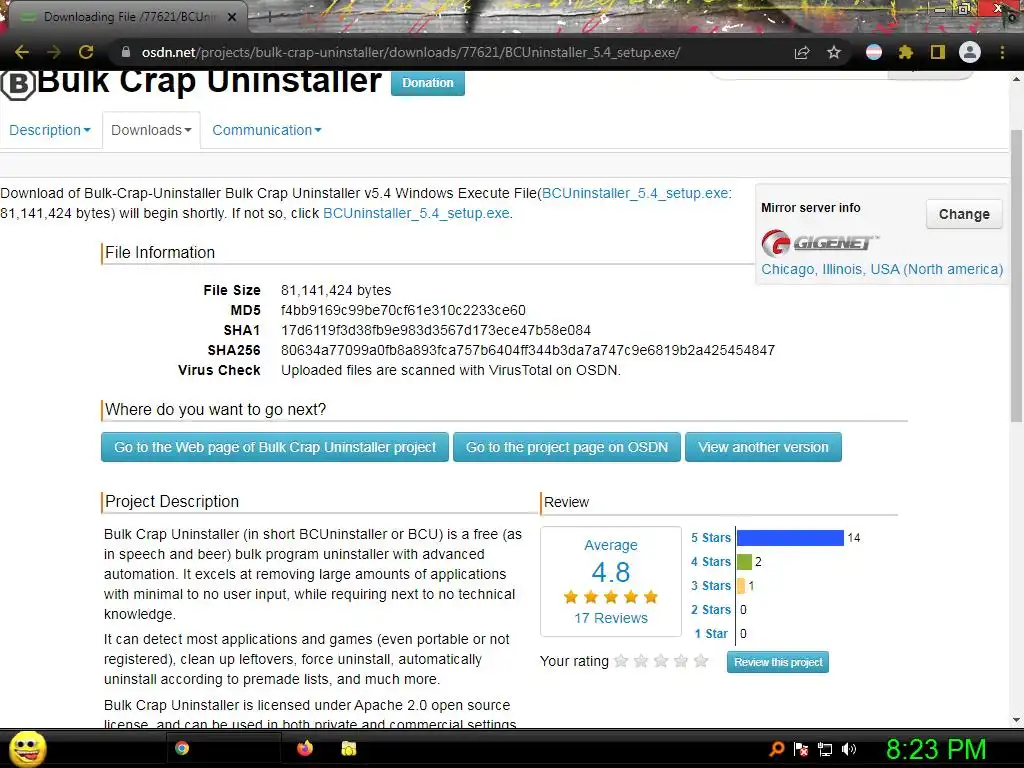Click the Bulk Crap Uninstaller logo icon
The height and width of the screenshot is (768, 1024).
point(18,84)
